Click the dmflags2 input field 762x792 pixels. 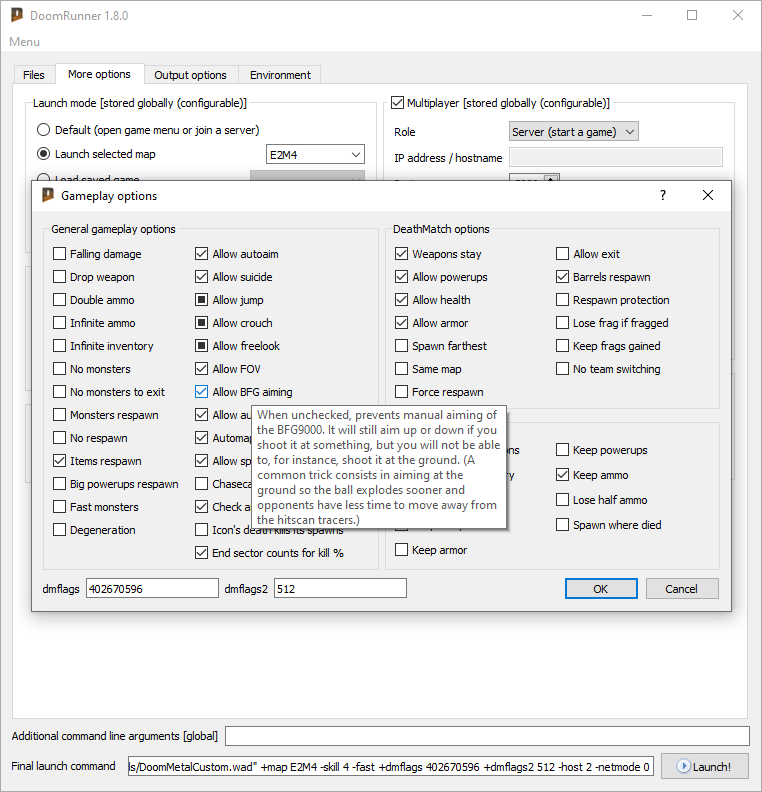point(340,589)
